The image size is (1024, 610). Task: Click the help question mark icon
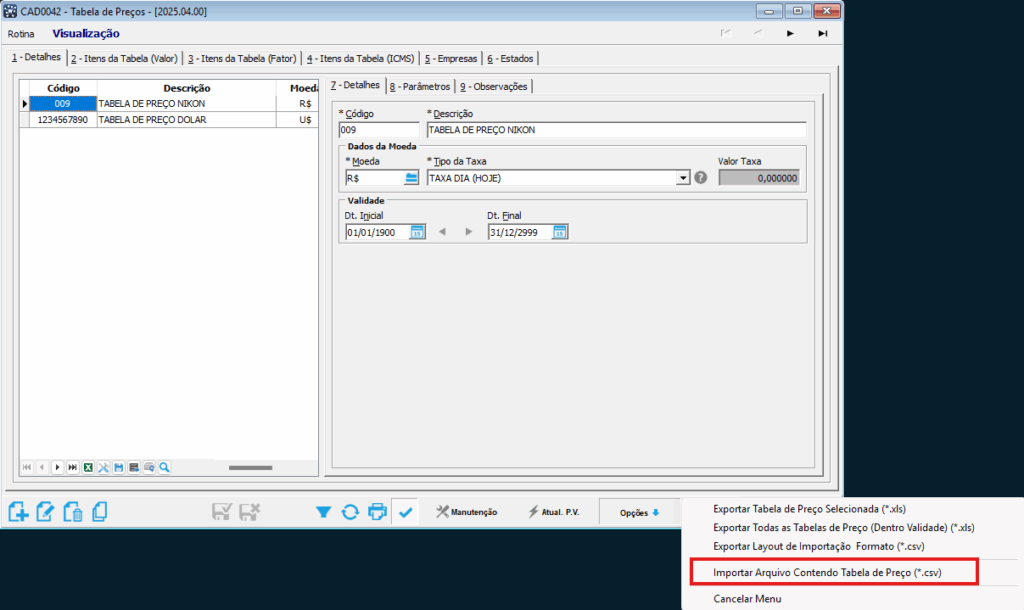701,178
